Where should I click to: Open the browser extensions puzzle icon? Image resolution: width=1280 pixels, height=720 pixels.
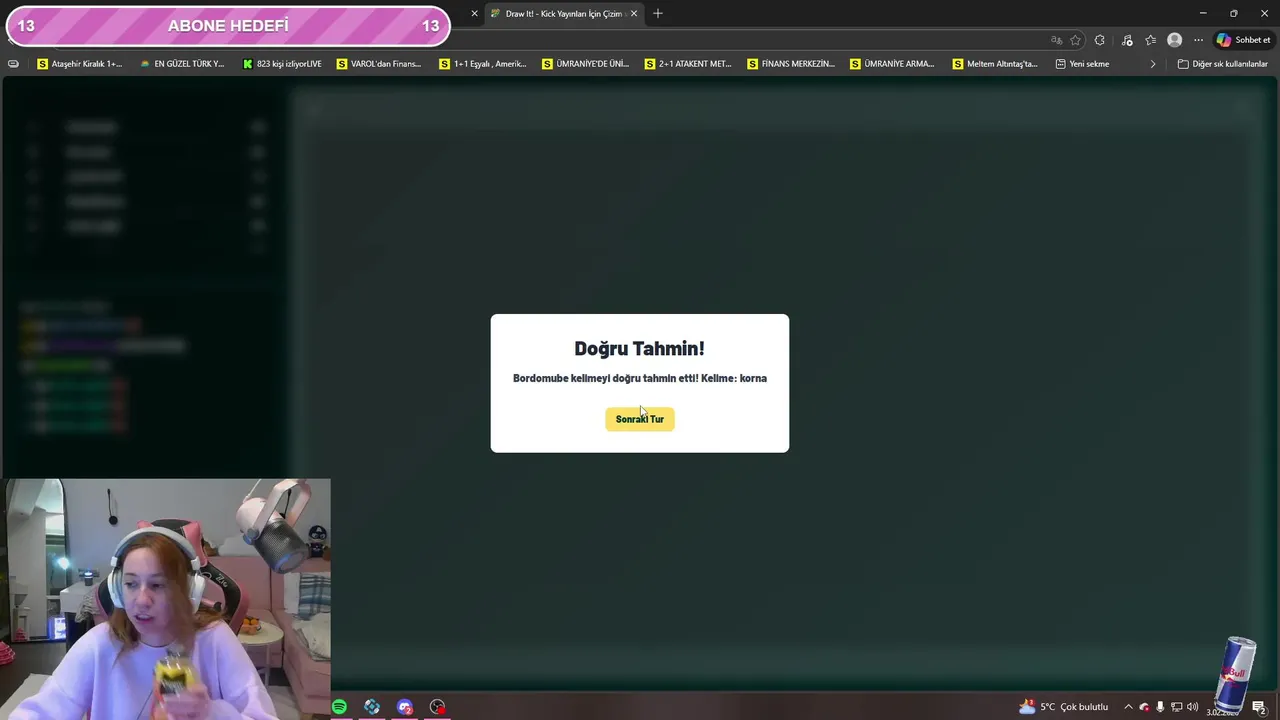click(x=1100, y=40)
